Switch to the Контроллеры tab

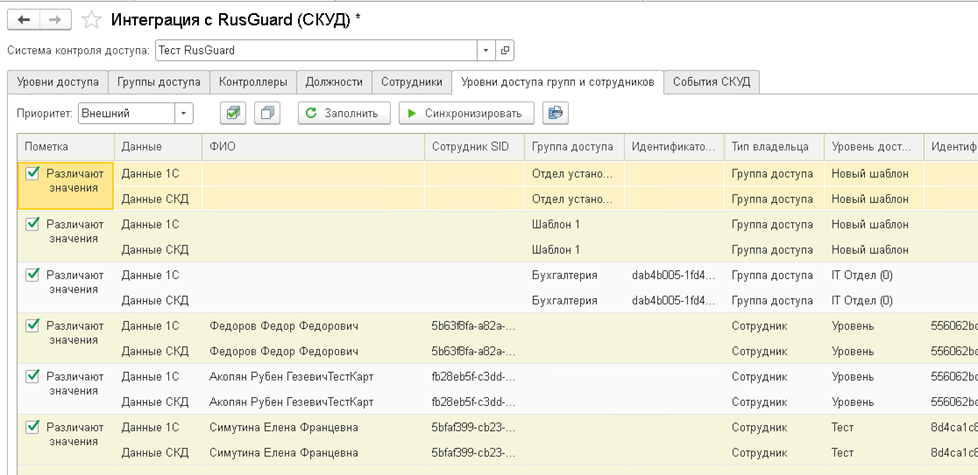[x=253, y=82]
